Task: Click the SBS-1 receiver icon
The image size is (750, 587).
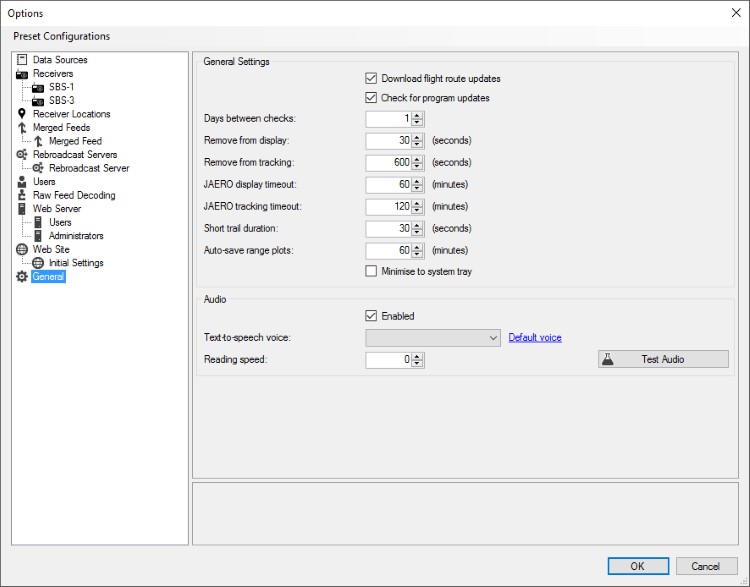Action: click(x=38, y=87)
